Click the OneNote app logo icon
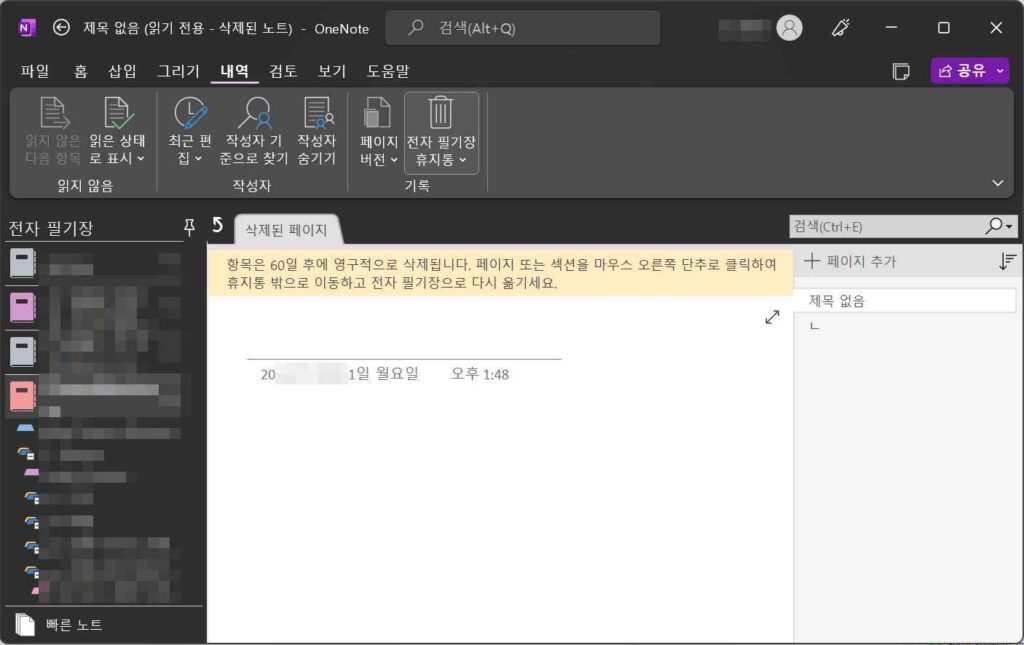The width and height of the screenshot is (1024, 645). (26, 28)
